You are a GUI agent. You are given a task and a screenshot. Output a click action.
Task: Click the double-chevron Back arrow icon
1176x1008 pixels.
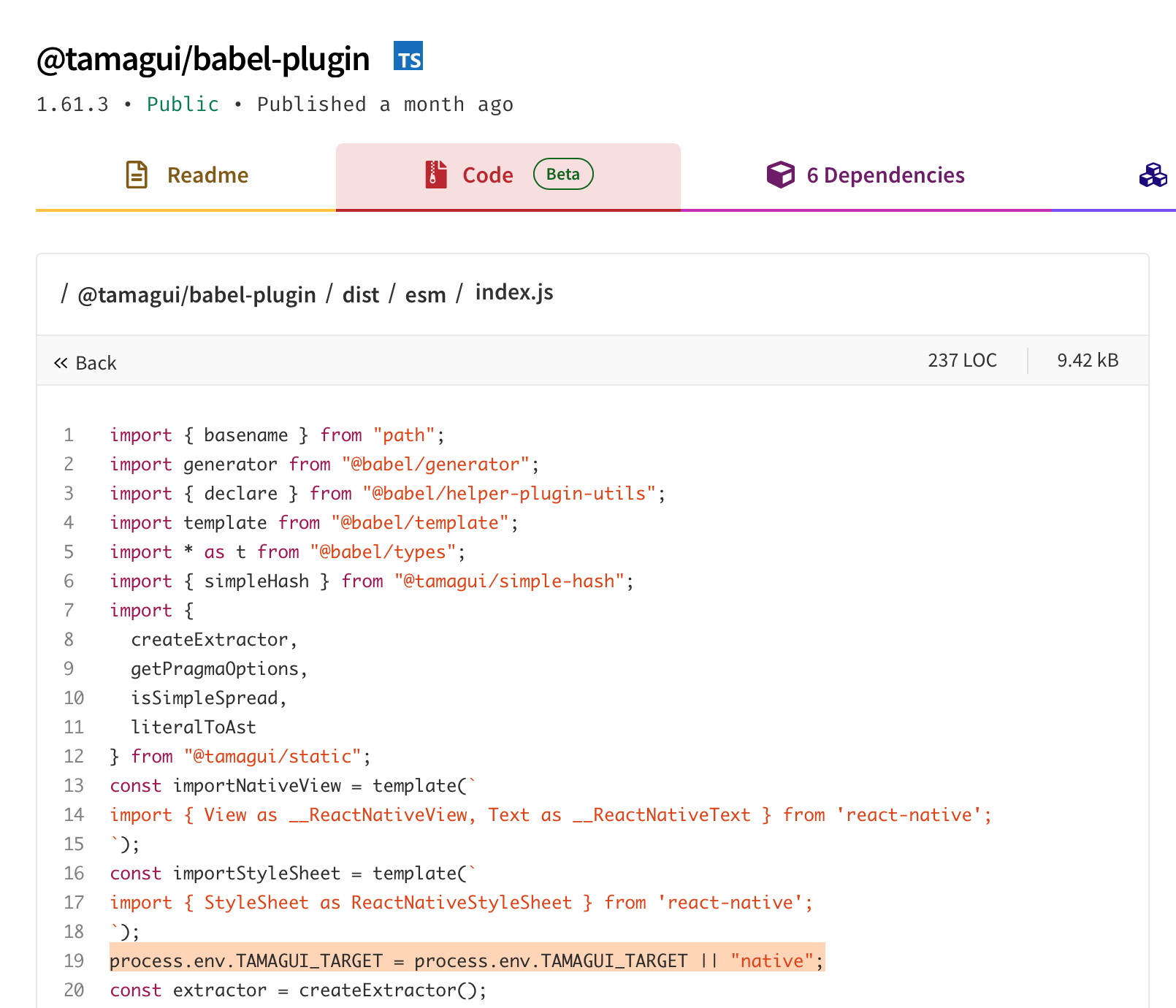(61, 362)
